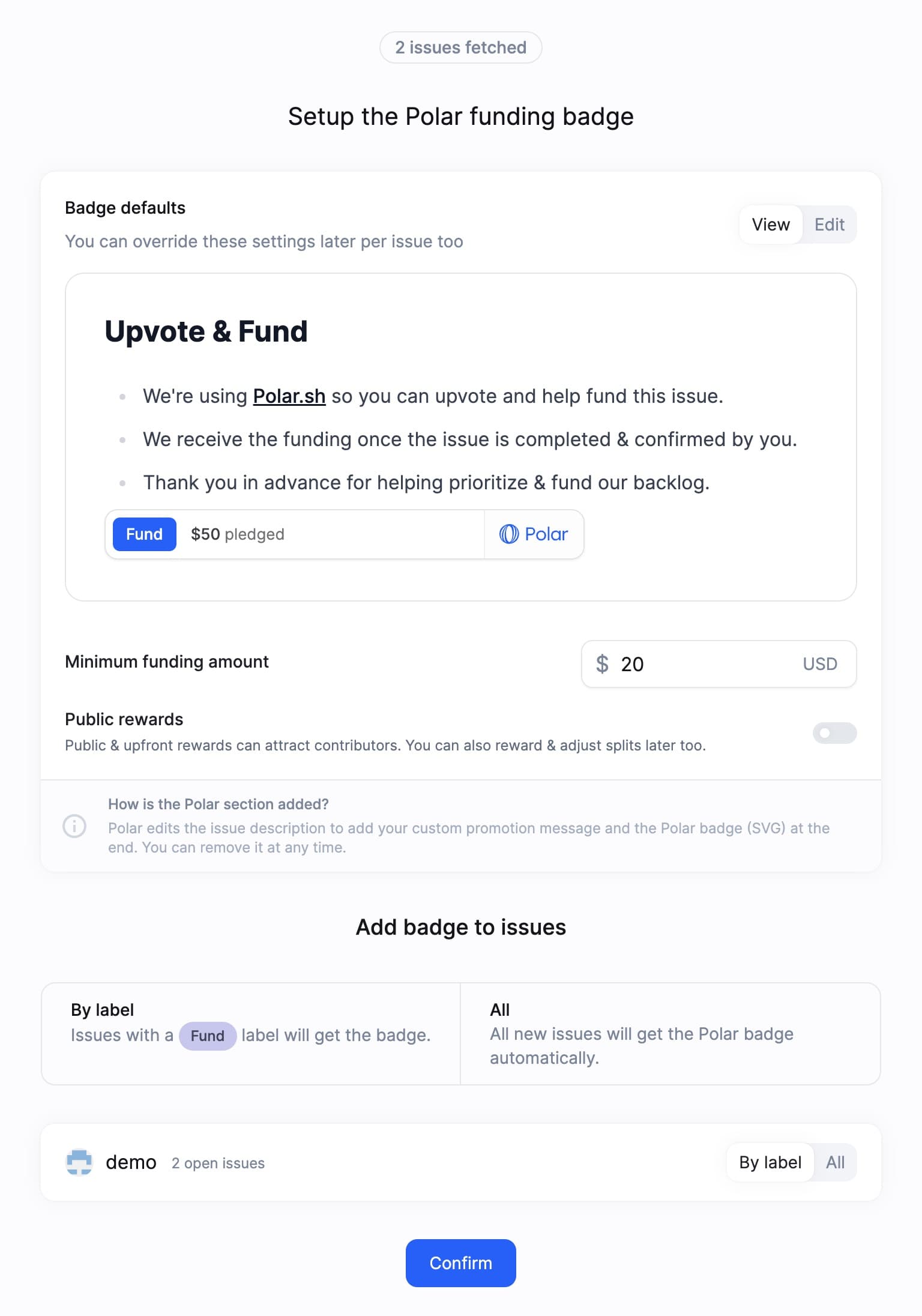Click the 2 issues fetched pill
Viewport: 922px width, 1316px height.
point(461,47)
